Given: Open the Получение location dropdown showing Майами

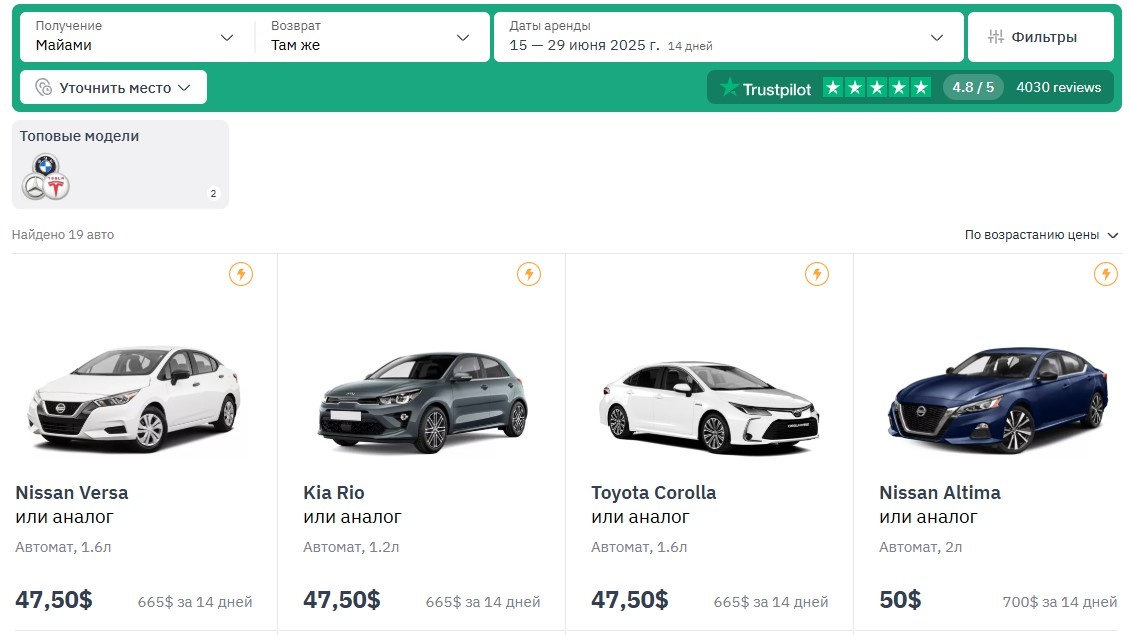Looking at the screenshot, I should tap(135, 36).
